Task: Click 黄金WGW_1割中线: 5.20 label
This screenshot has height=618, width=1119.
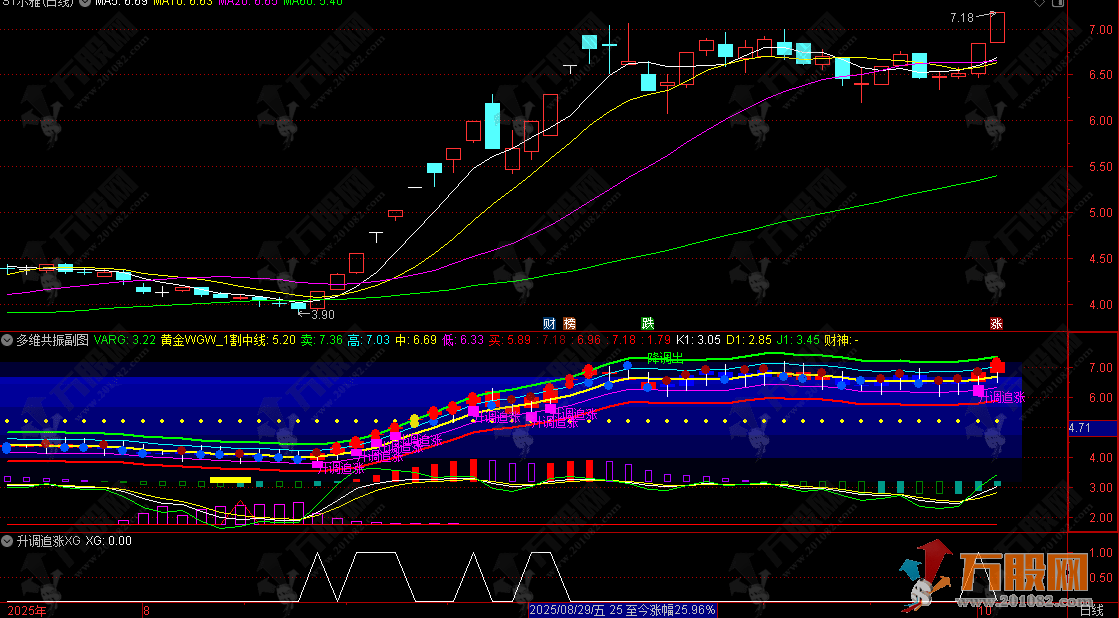Action: [x=228, y=340]
